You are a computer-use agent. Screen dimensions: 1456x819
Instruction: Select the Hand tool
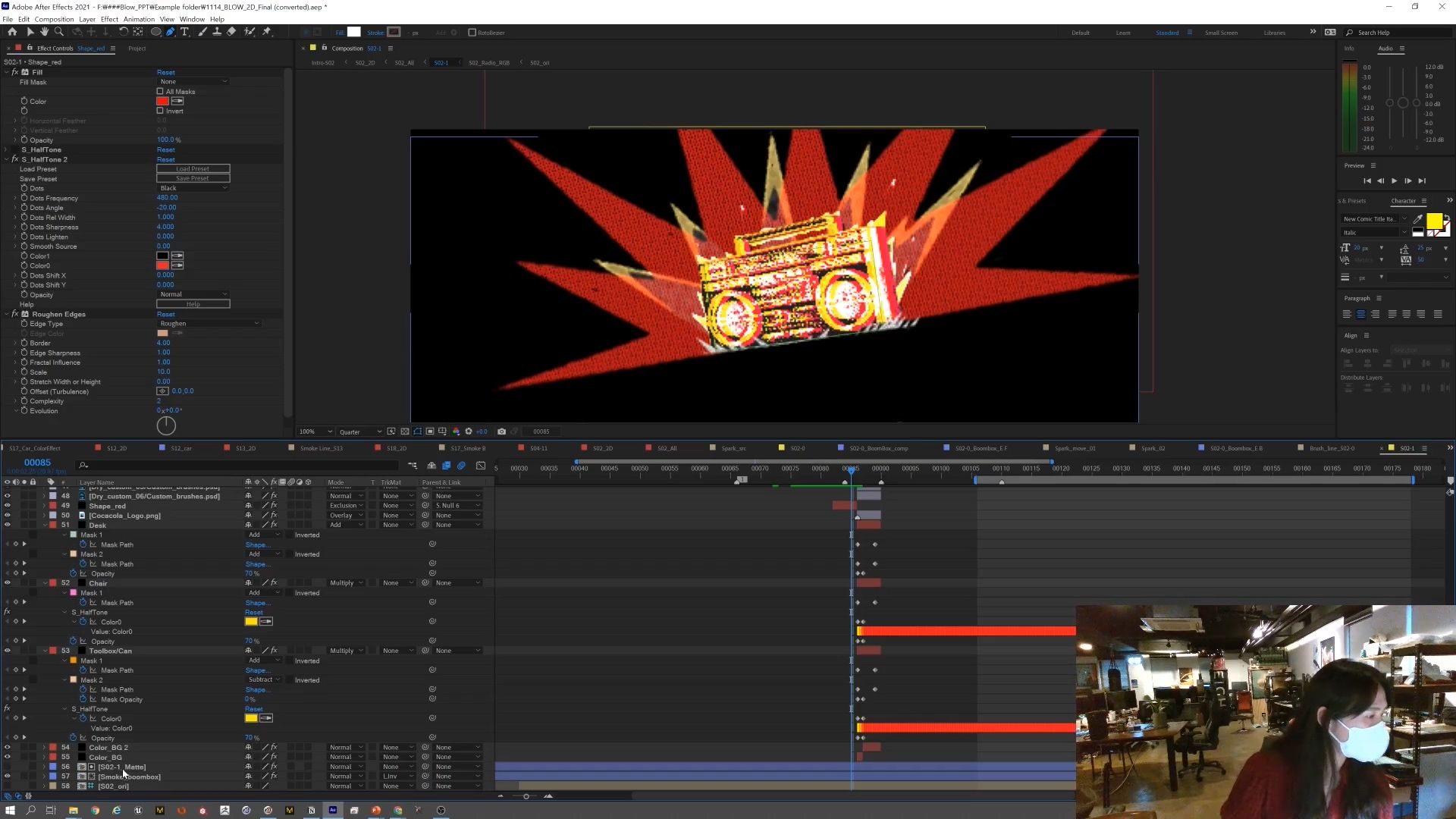click(43, 32)
